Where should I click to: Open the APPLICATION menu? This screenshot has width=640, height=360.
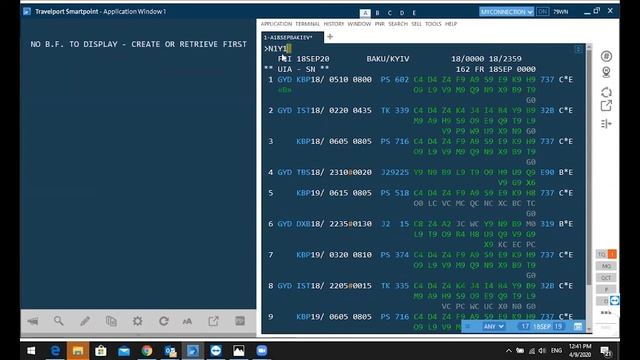coord(276,24)
